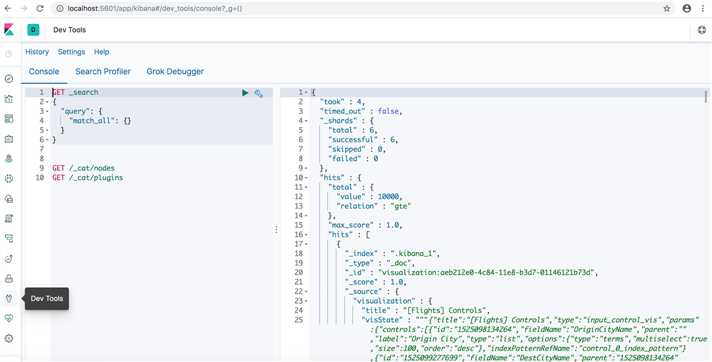Open Discover in the sidebar
This screenshot has height=362, width=712.
tap(9, 79)
